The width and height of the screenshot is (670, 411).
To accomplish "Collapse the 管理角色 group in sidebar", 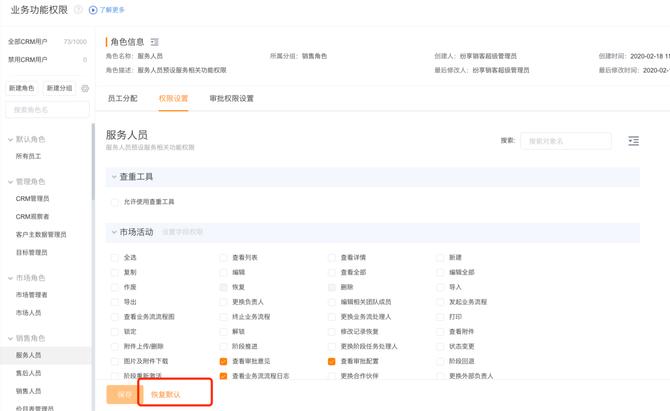I will click(10, 182).
